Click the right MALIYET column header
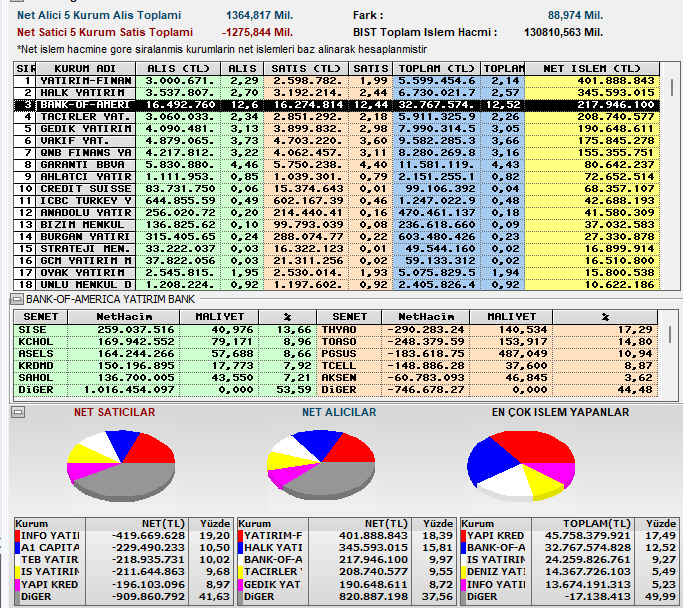The height and width of the screenshot is (608, 683). coord(511,317)
